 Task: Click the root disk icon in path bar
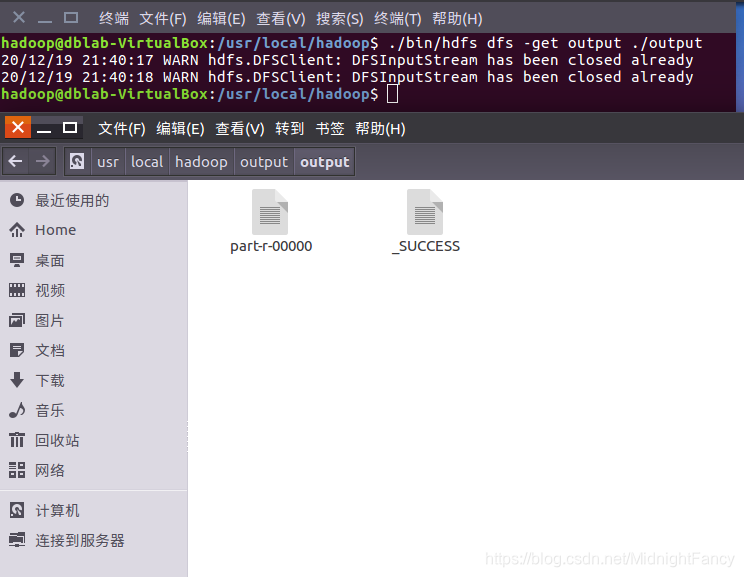tap(77, 161)
